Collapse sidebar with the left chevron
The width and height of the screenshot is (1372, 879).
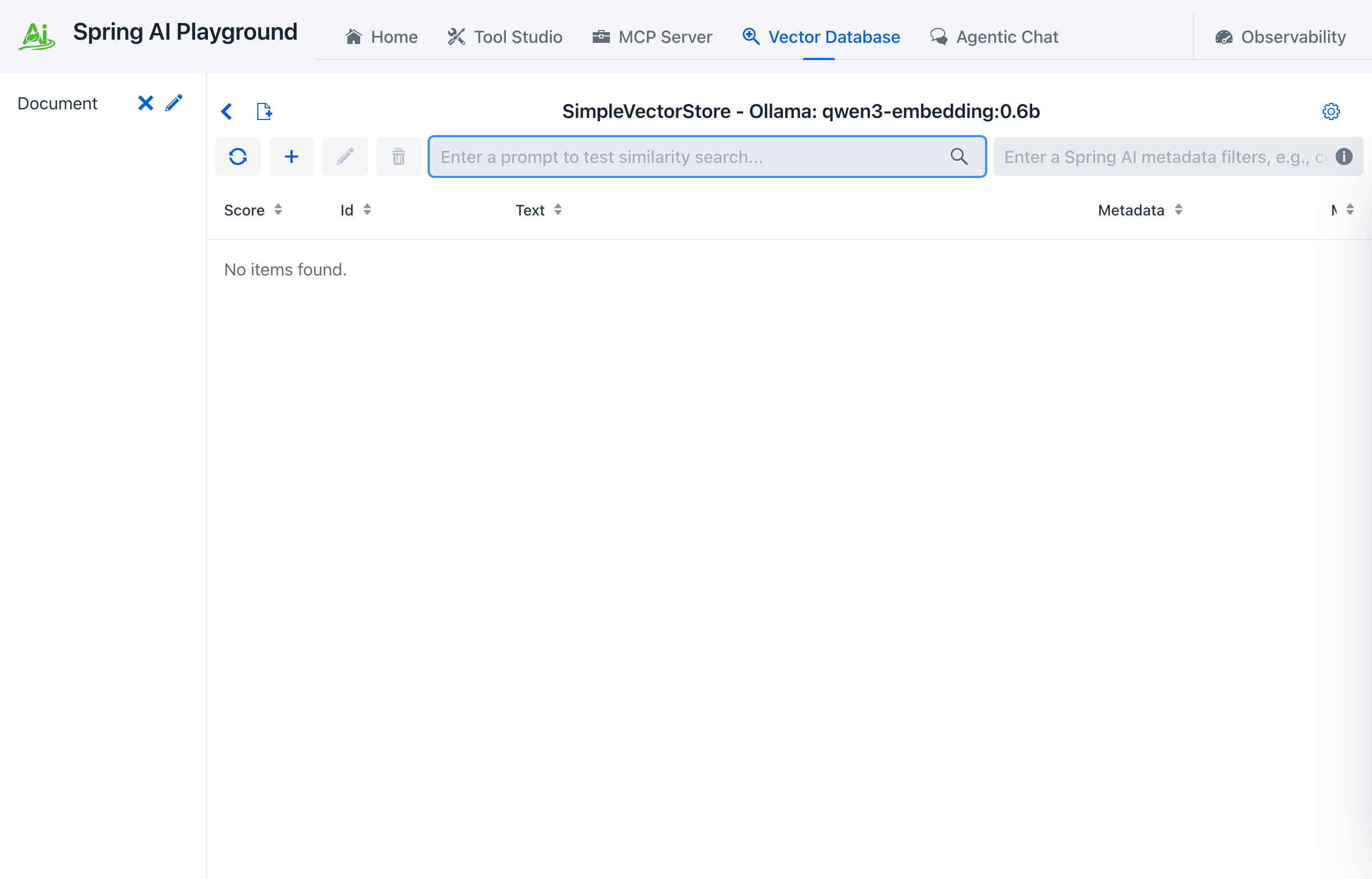pos(227,111)
